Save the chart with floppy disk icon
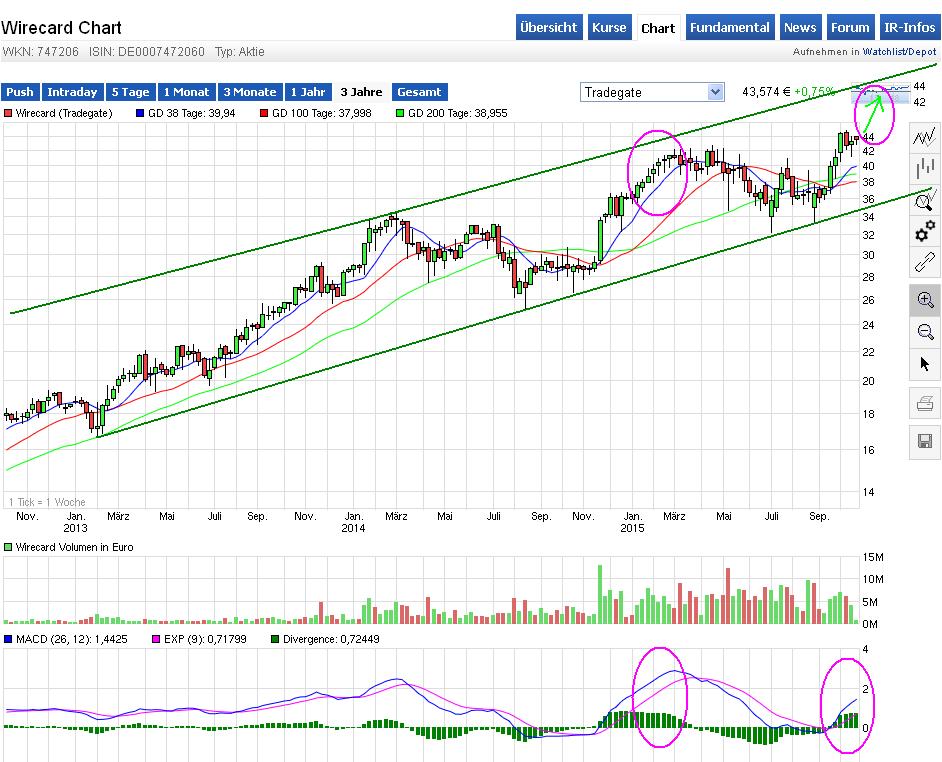 [x=925, y=442]
